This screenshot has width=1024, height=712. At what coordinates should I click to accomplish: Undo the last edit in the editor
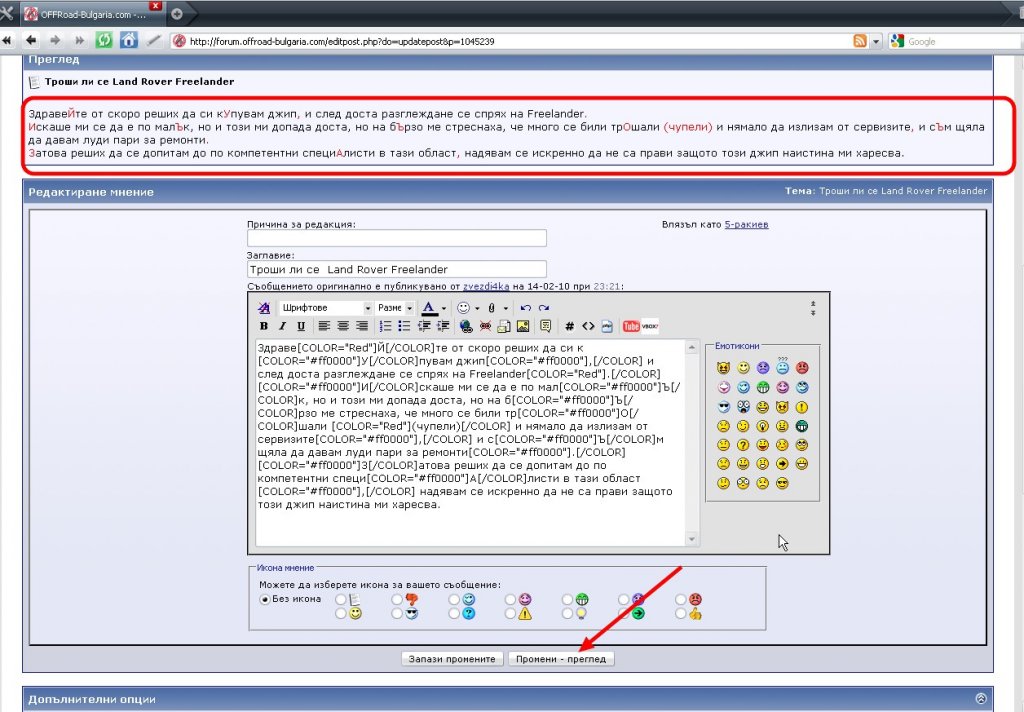(524, 308)
